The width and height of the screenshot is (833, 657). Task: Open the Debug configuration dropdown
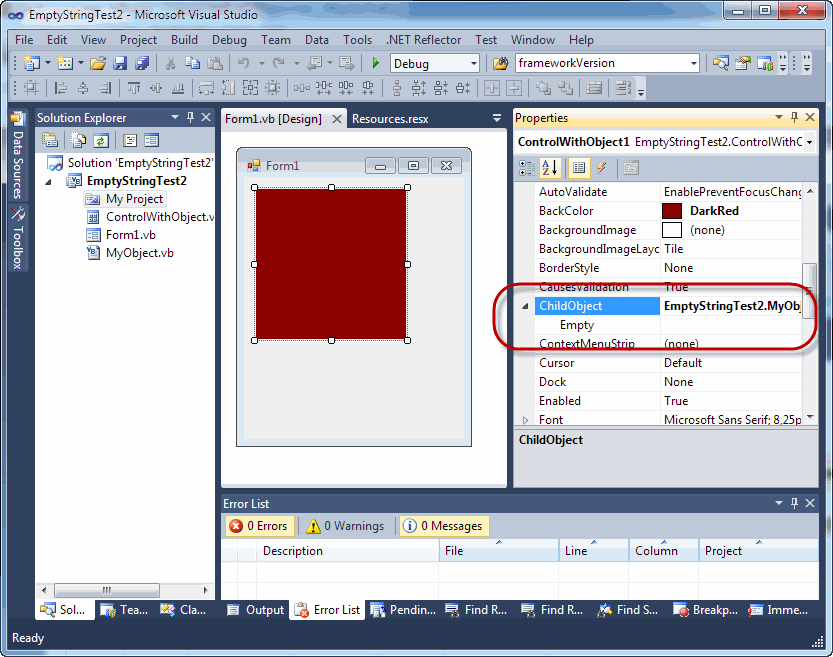[434, 63]
